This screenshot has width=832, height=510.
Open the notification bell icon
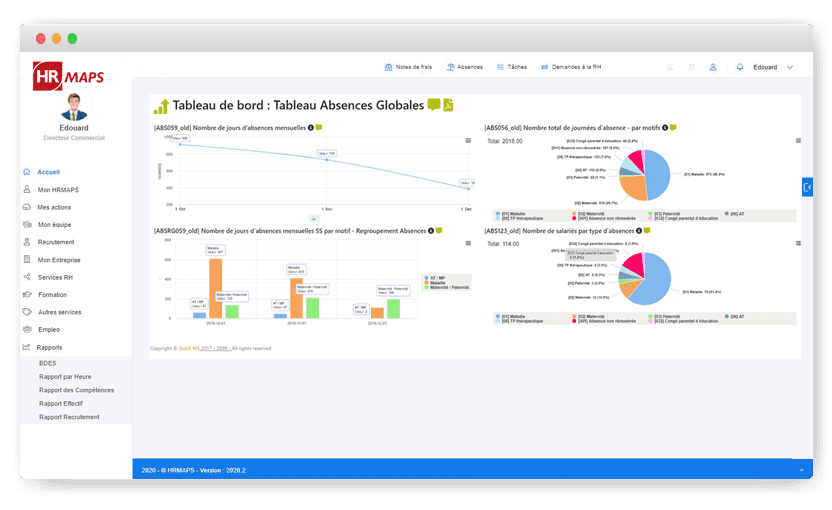740,67
